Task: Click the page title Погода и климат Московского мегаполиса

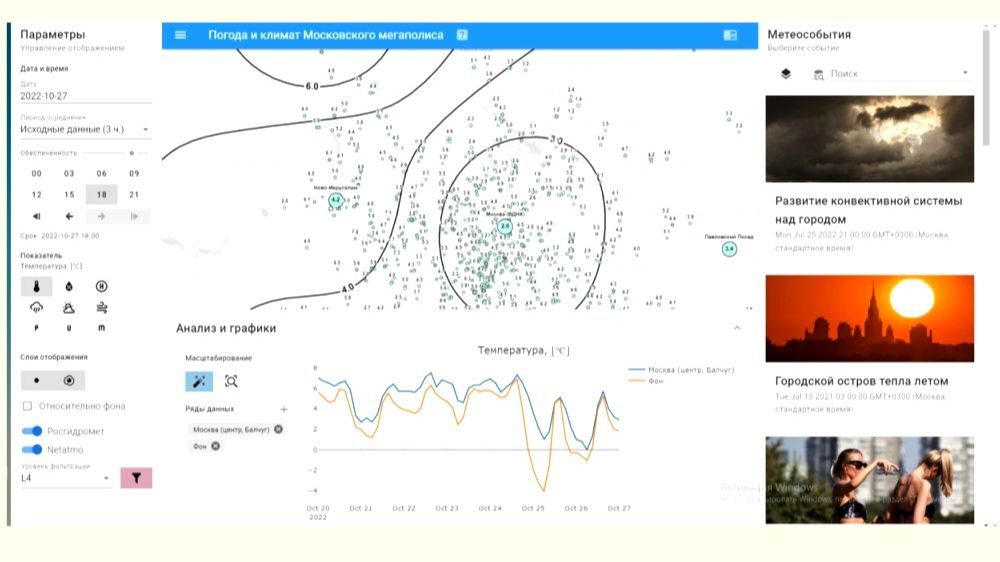Action: pyautogui.click(x=326, y=35)
